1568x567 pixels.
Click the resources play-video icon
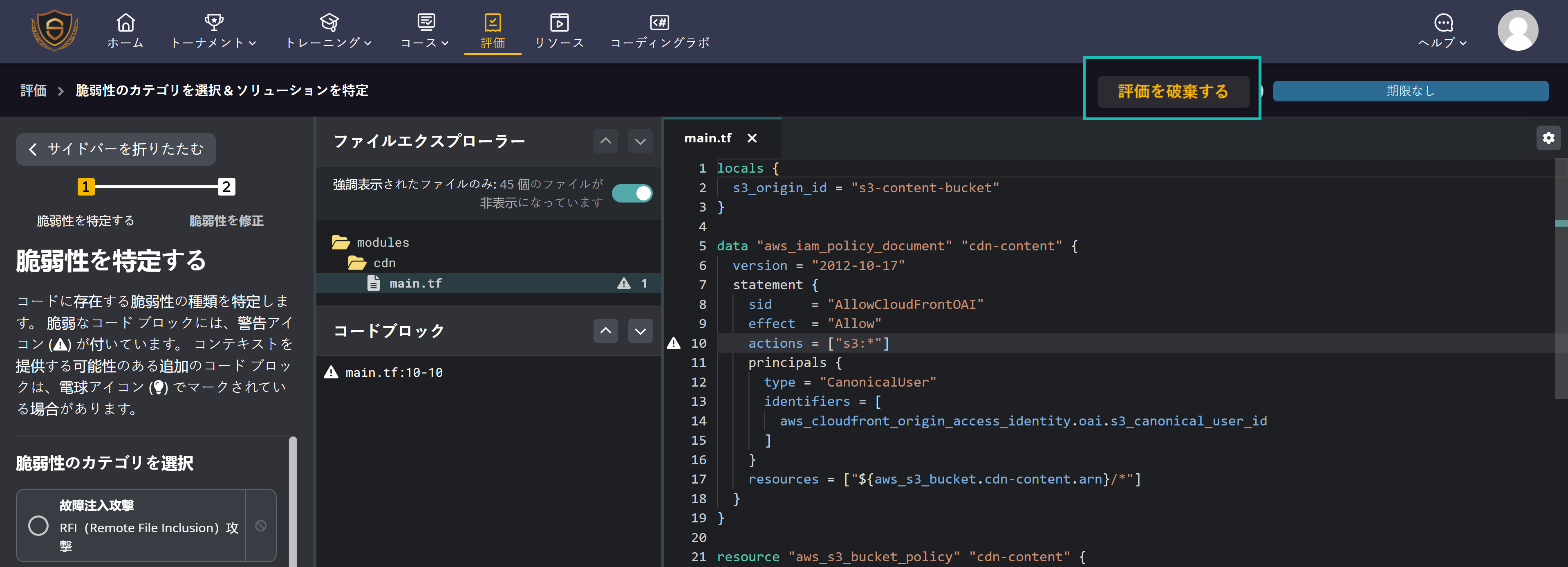[560, 22]
